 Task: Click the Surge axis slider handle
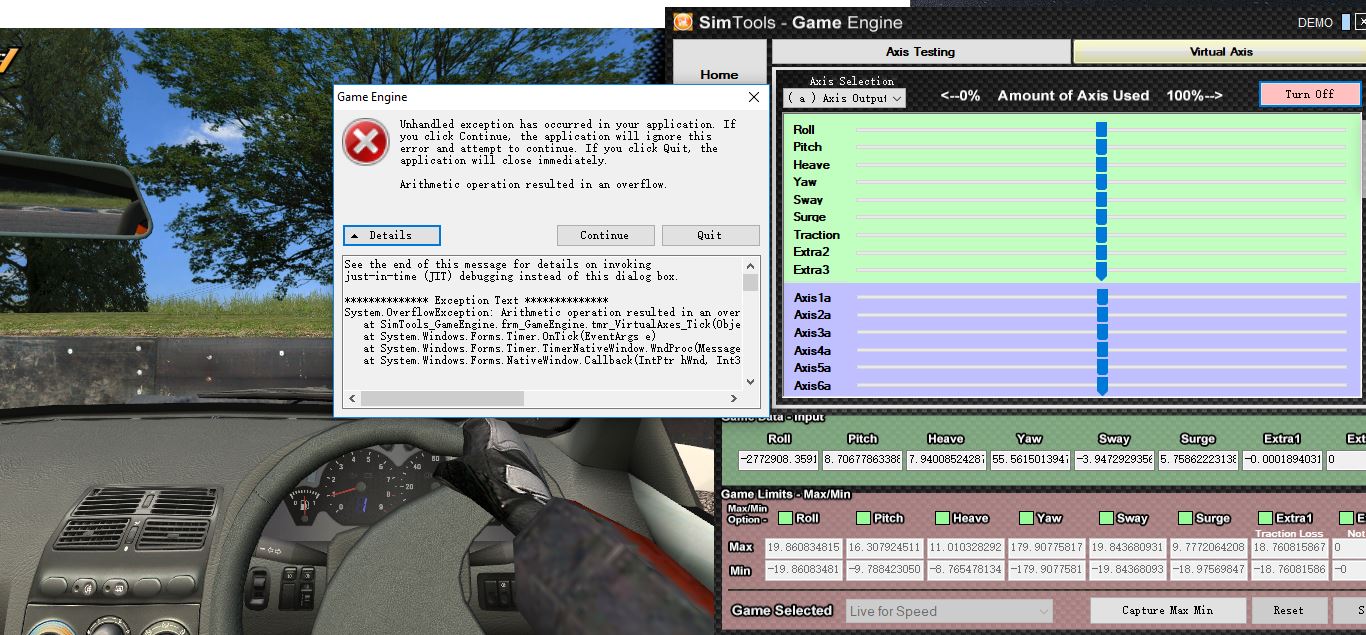(1101, 217)
